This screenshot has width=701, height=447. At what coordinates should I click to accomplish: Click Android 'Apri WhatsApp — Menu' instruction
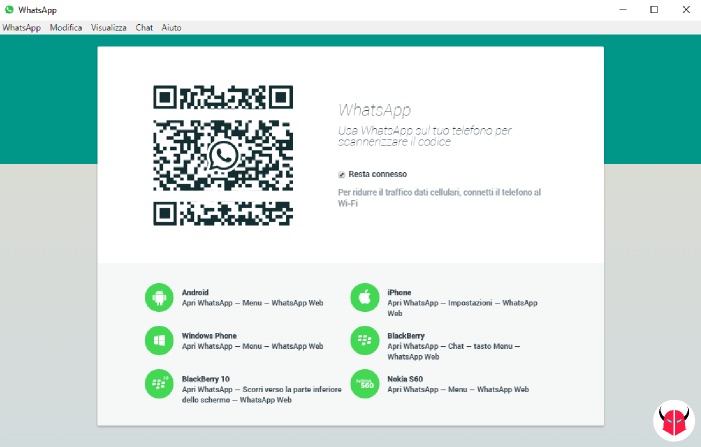pos(253,303)
